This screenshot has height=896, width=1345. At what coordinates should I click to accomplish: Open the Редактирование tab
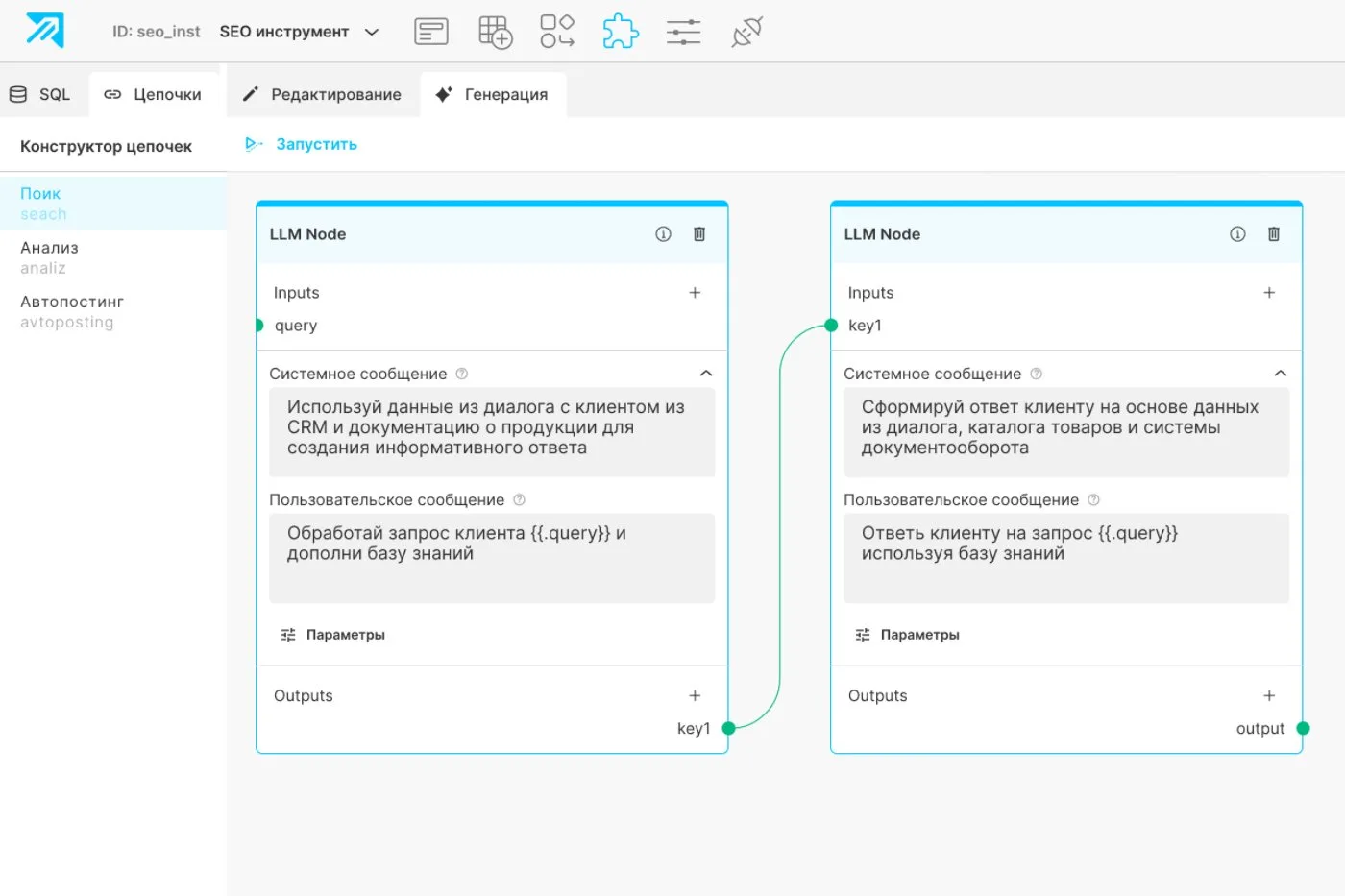point(323,94)
